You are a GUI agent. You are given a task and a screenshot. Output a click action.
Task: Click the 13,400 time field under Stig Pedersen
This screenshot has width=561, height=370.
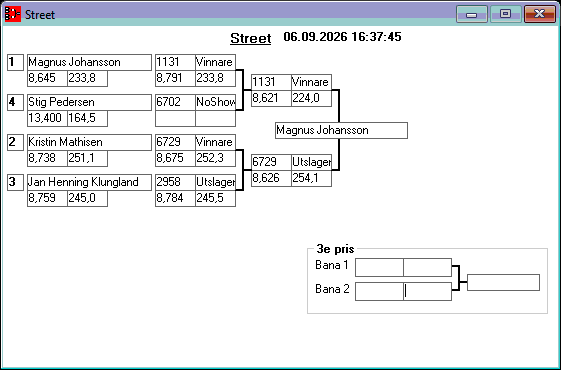(48, 118)
